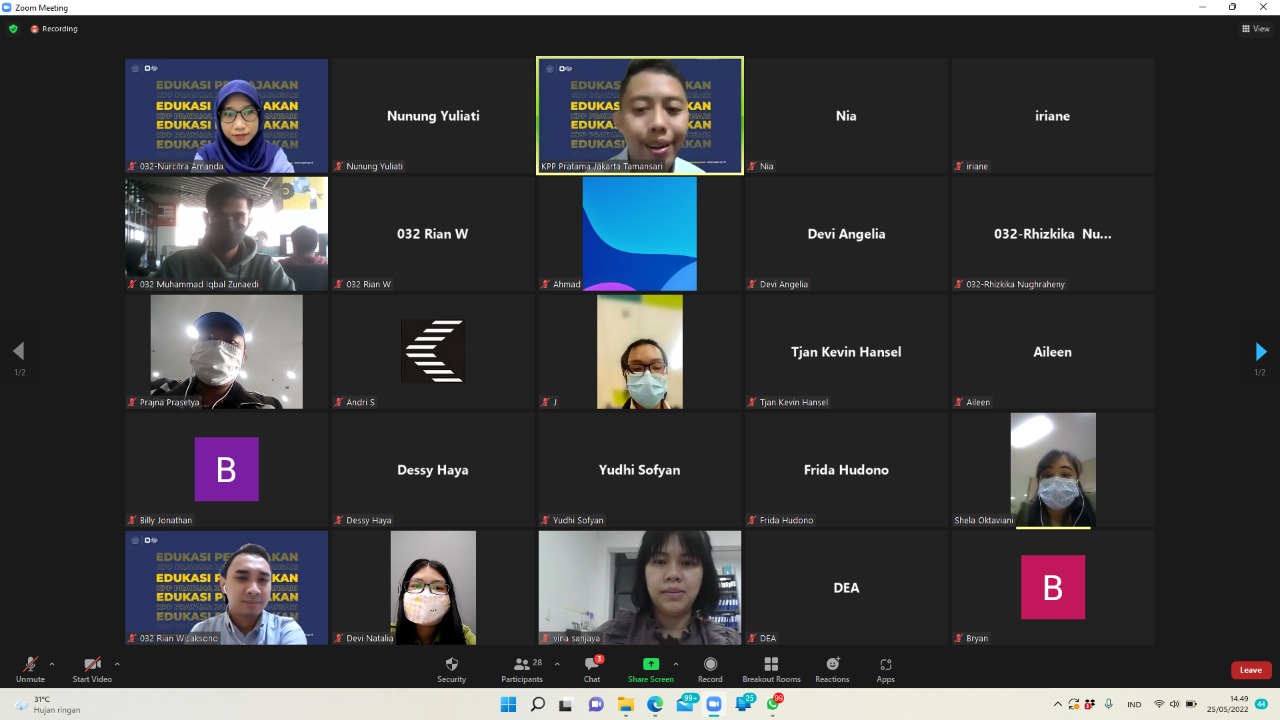Expand the Share Screen options arrow
Image resolution: width=1280 pixels, height=720 pixels.
tap(676, 664)
